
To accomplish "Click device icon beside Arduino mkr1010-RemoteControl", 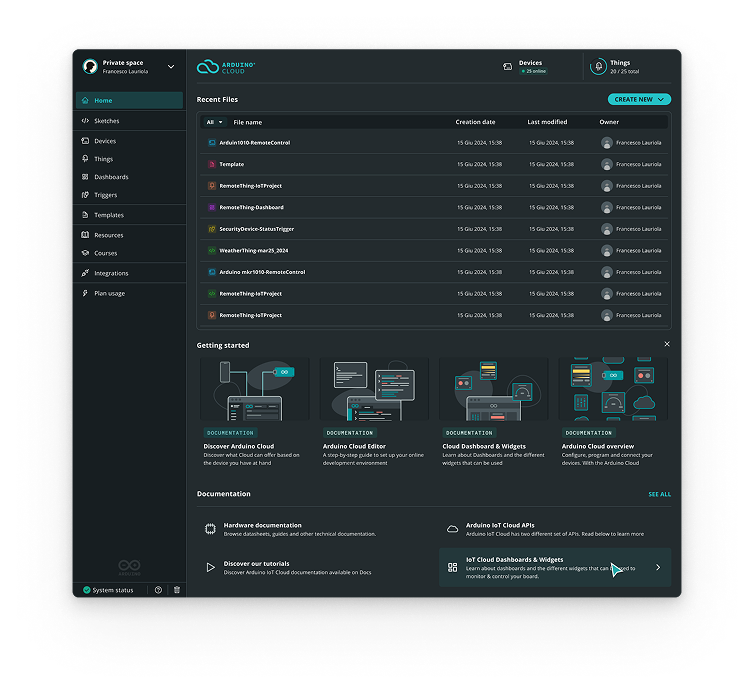I will click(212, 272).
